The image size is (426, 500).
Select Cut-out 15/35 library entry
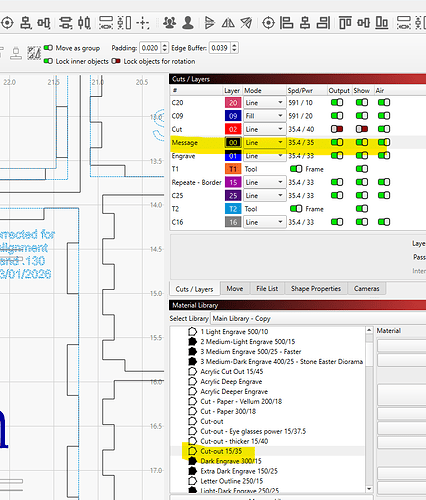(x=221, y=451)
